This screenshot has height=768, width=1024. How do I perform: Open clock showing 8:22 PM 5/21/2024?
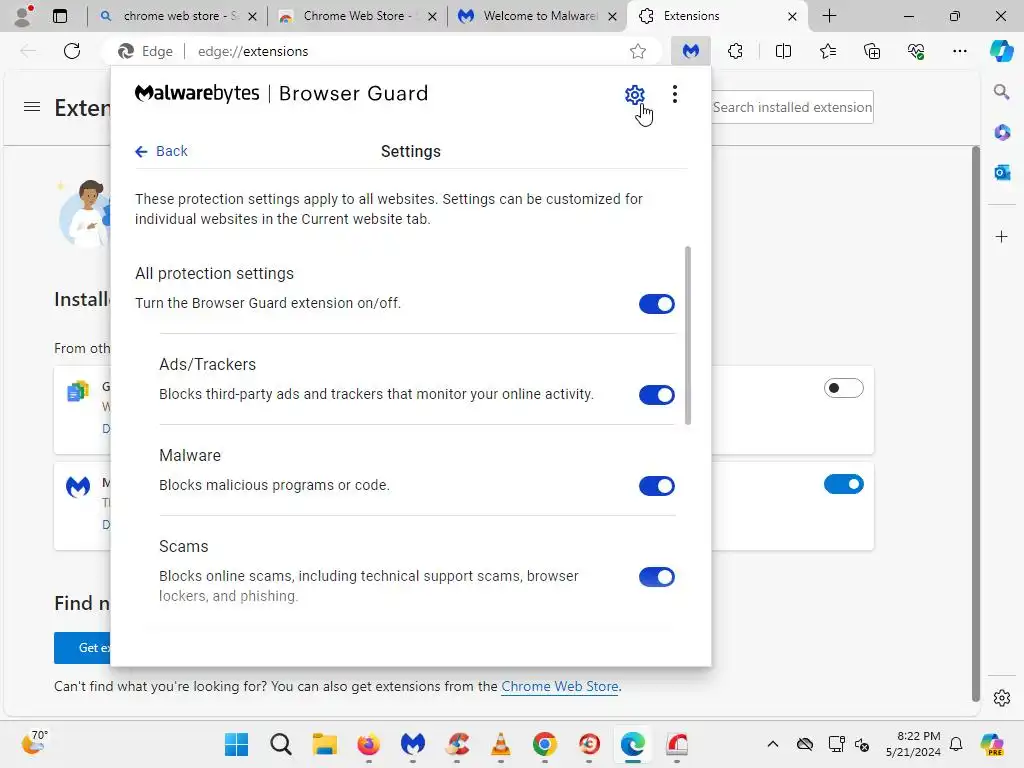[x=913, y=744]
